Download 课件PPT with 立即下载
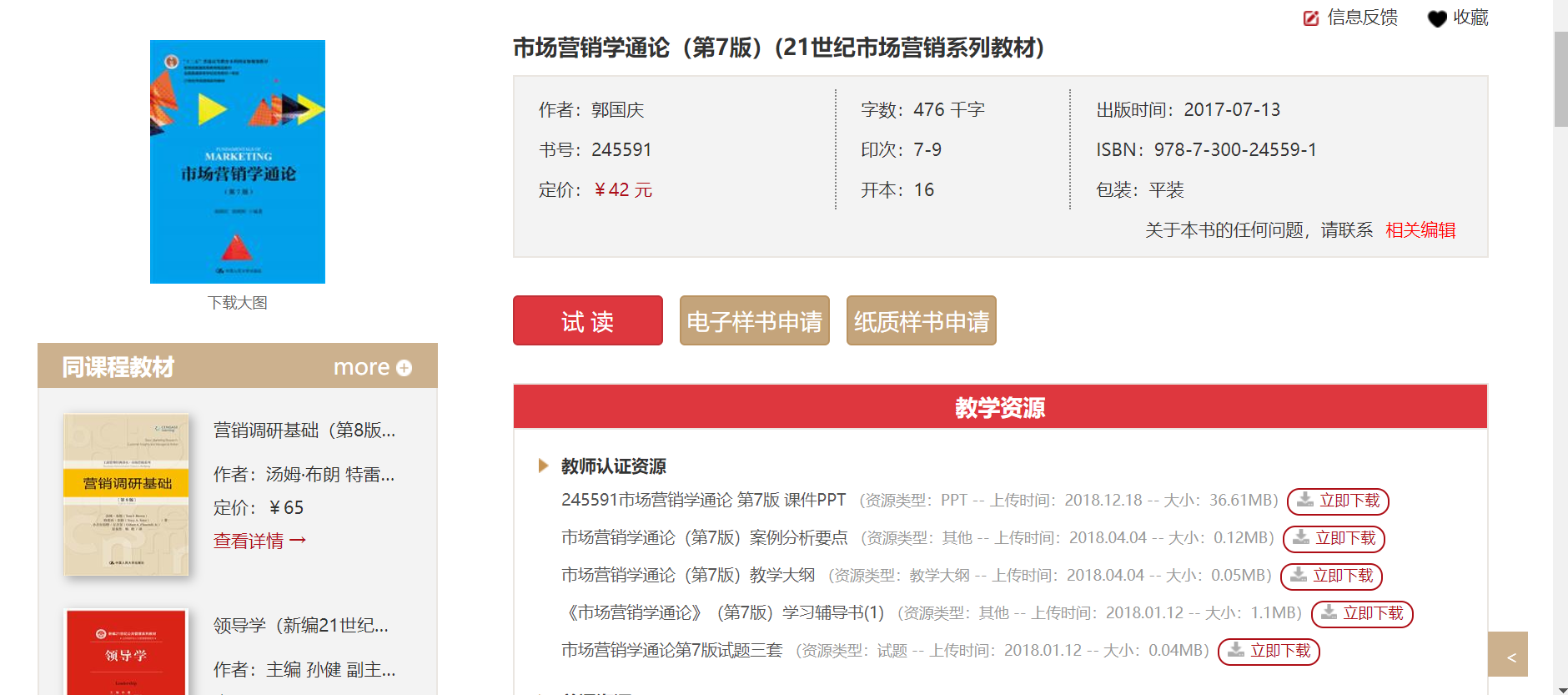 [1338, 501]
